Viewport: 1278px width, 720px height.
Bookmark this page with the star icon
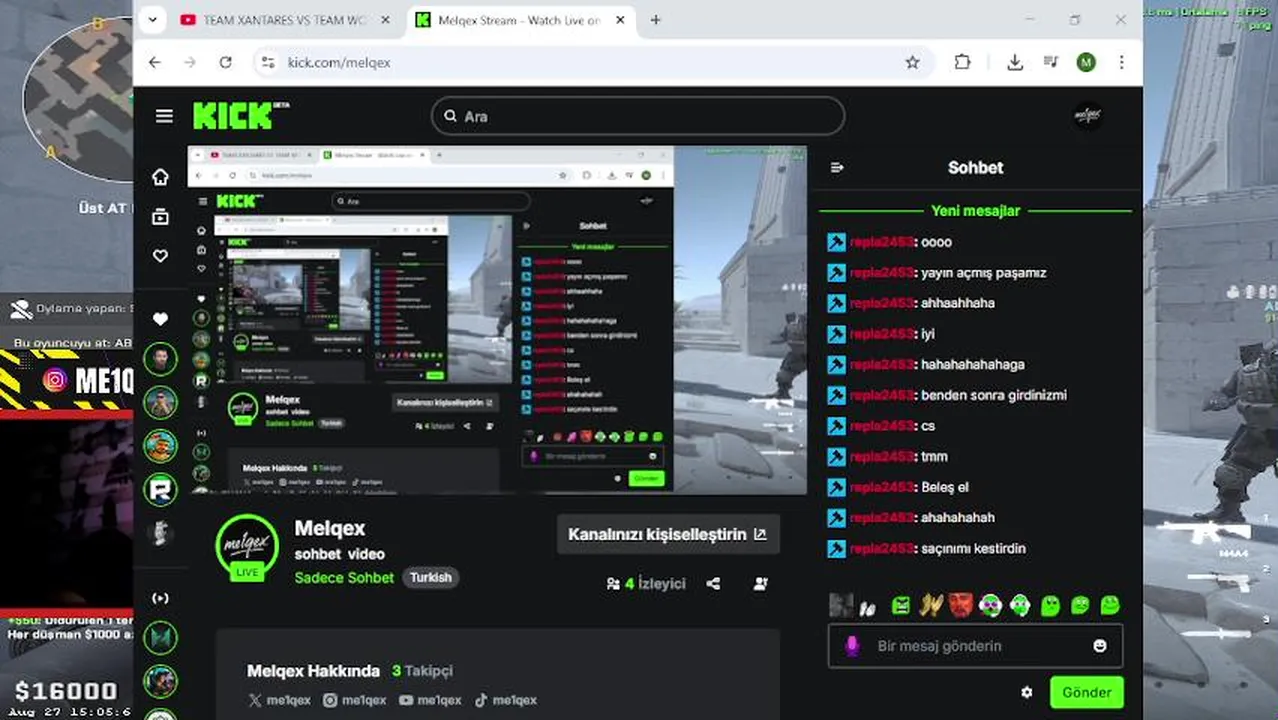click(912, 62)
